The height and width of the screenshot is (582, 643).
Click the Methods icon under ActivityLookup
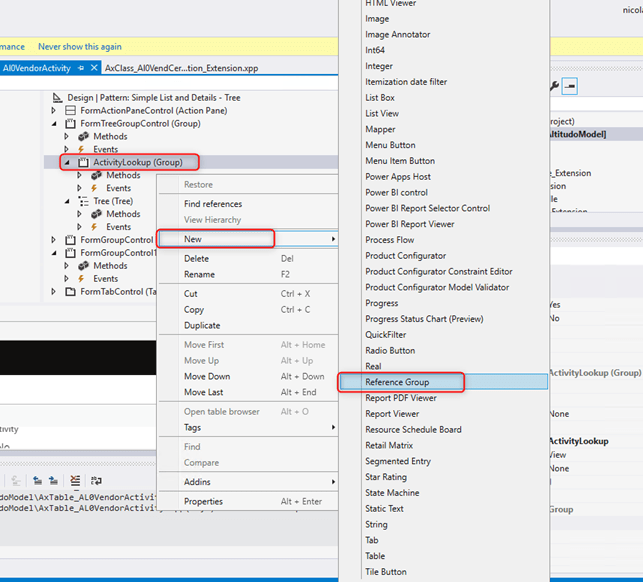pyautogui.click(x=97, y=175)
